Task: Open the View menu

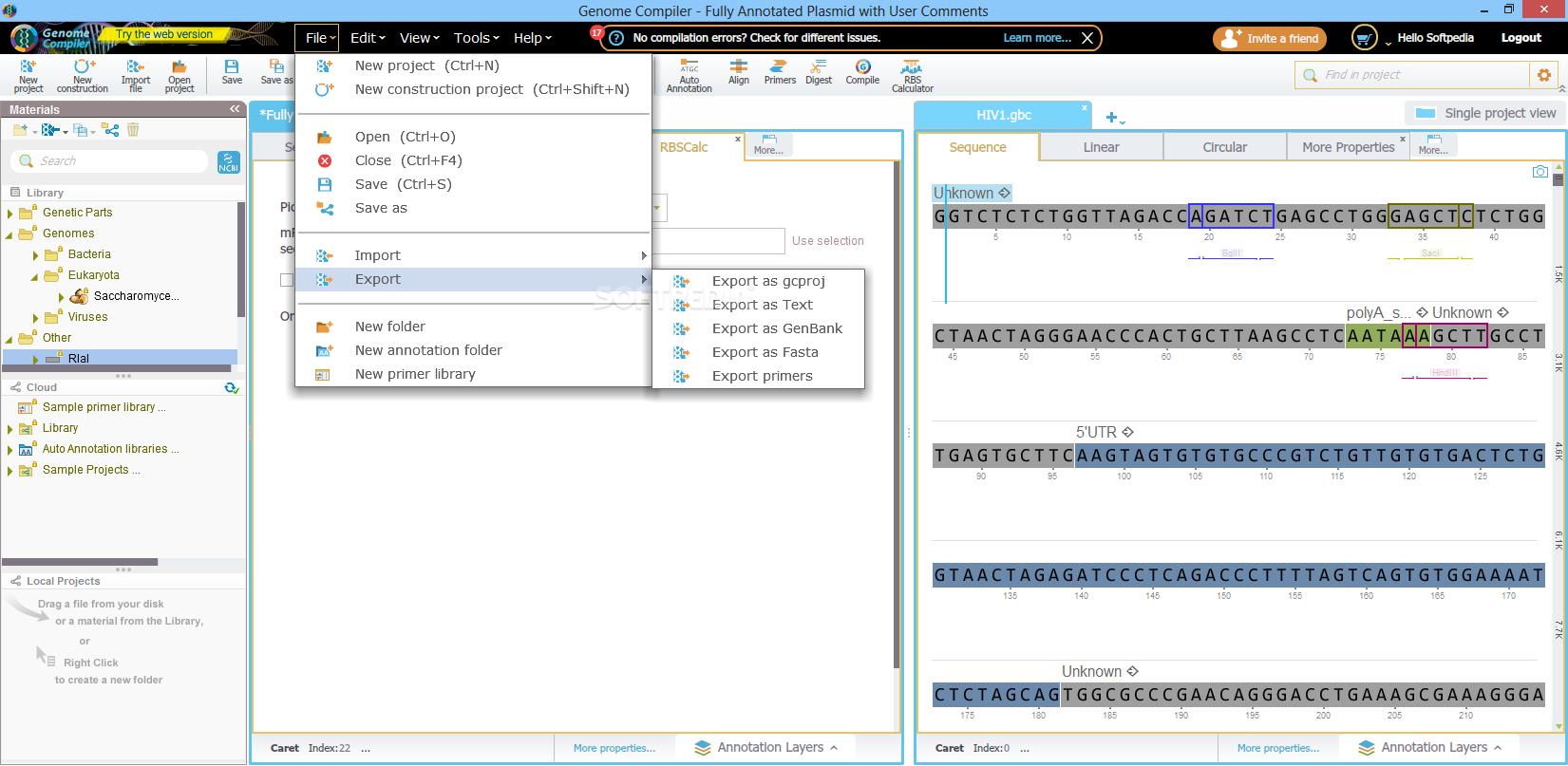Action: (419, 38)
